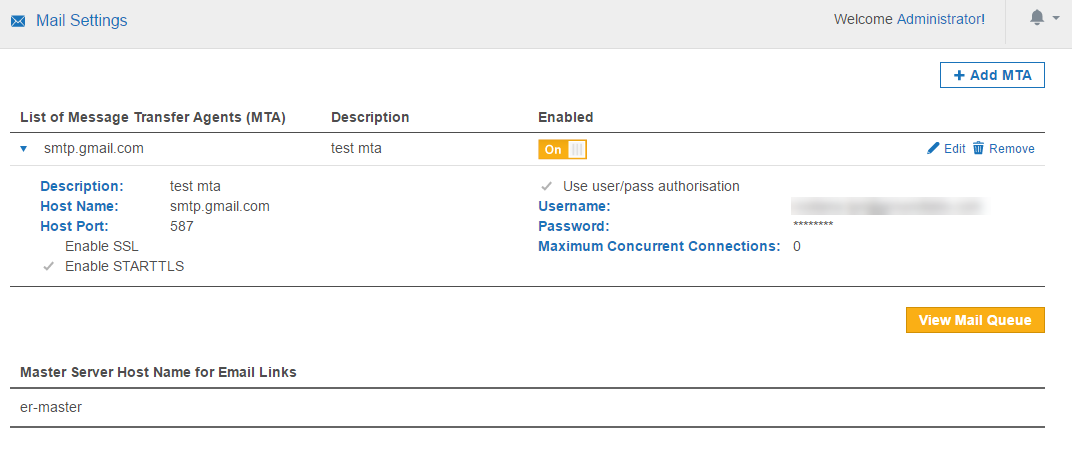Open the notification bell icon
1072x470 pixels.
point(1037,18)
